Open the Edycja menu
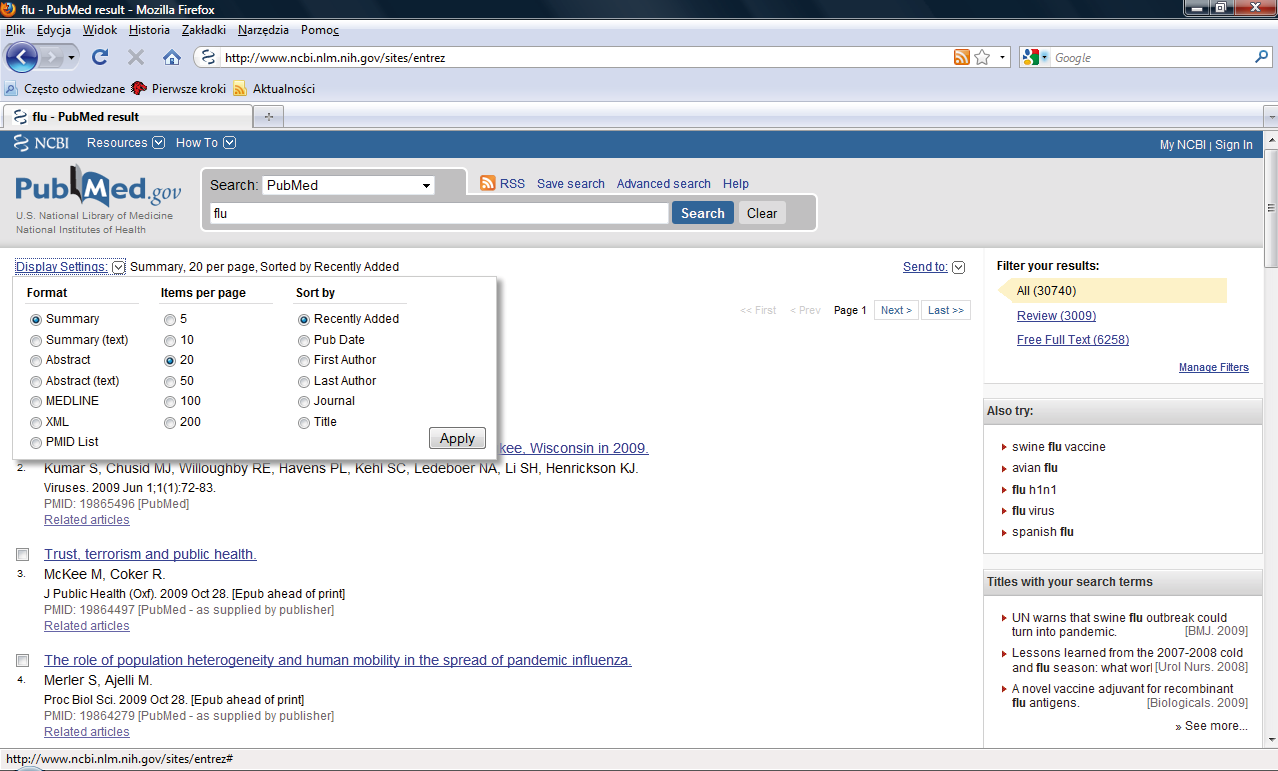This screenshot has height=771, width=1278. click(54, 30)
